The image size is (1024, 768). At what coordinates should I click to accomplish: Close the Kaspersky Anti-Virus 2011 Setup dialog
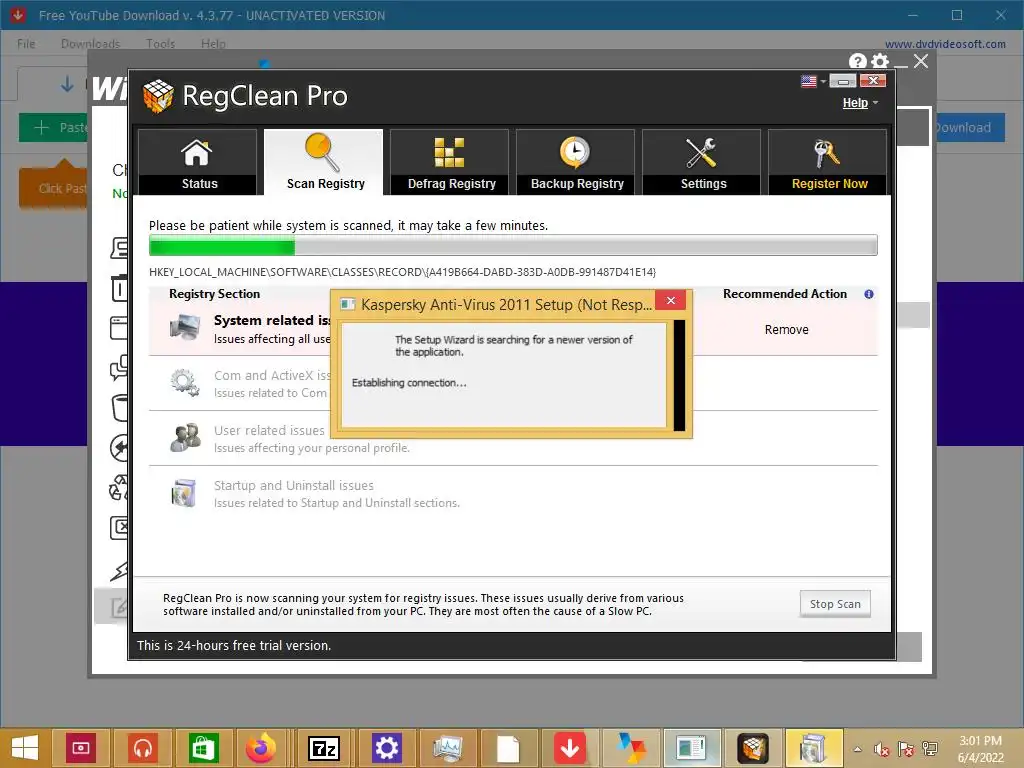[670, 300]
